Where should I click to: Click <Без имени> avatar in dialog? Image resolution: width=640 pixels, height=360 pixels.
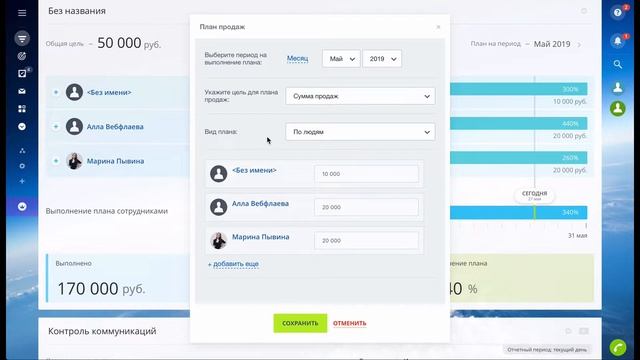click(x=218, y=173)
